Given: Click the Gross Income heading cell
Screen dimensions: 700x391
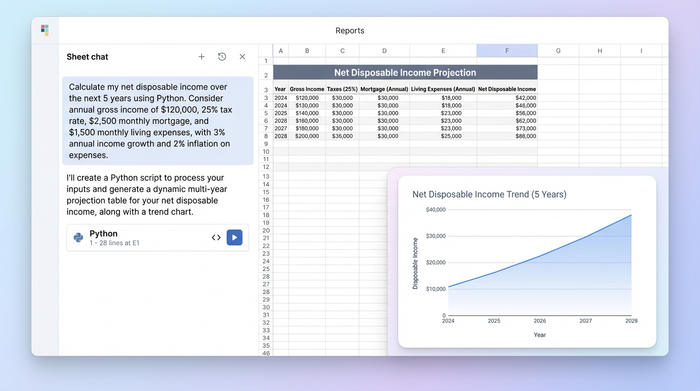Looking at the screenshot, I should tap(307, 89).
